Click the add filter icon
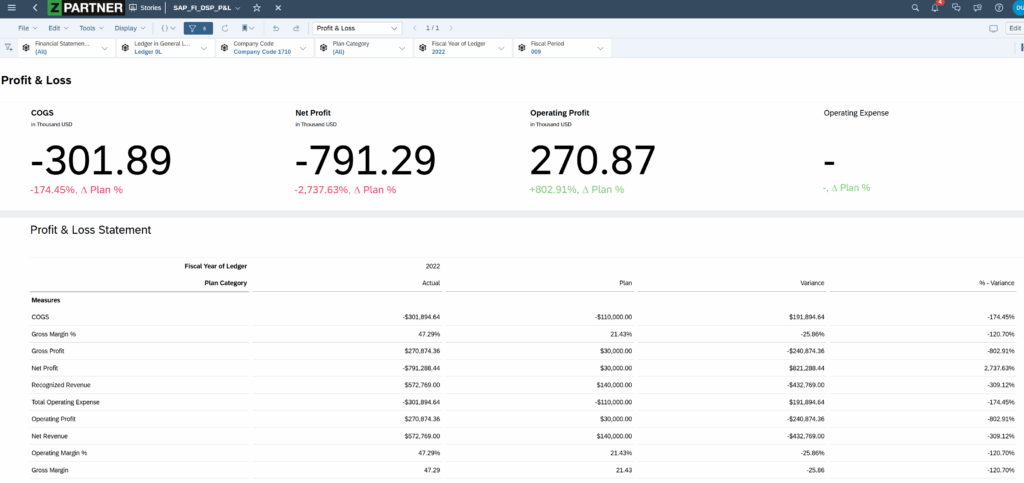Viewport: 1024px width, 483px height. coord(10,47)
